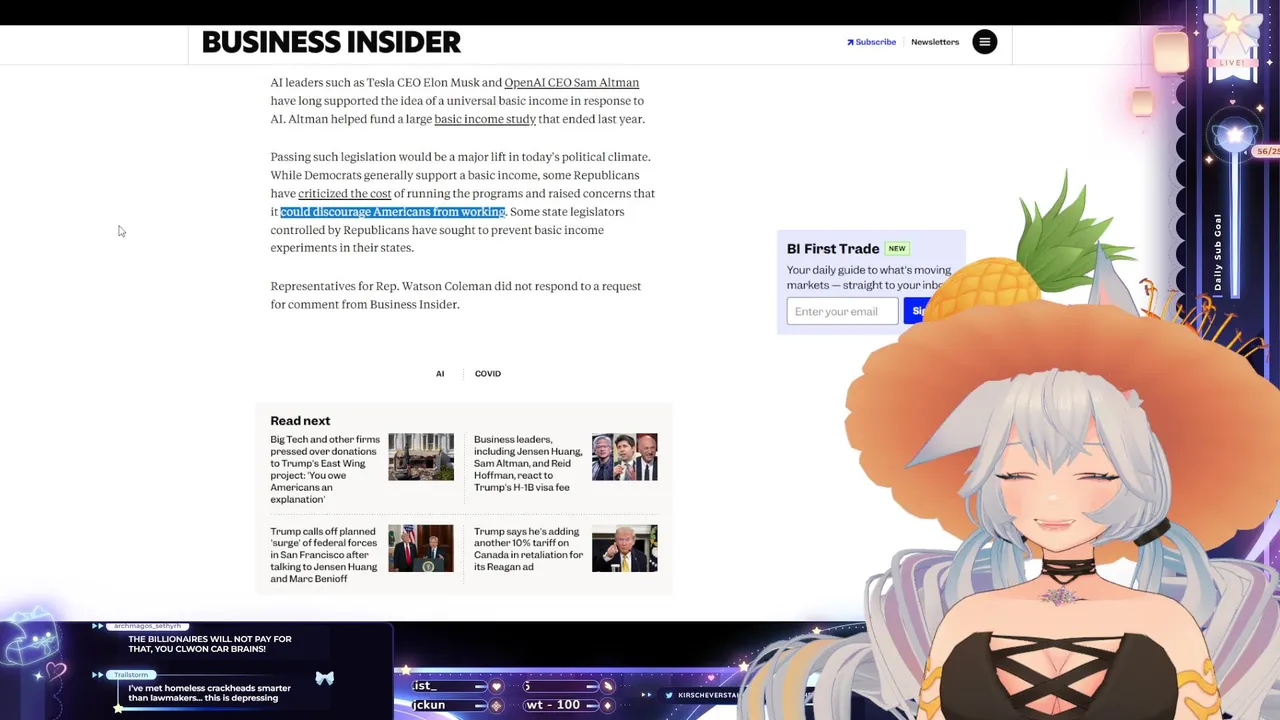This screenshot has height=720, width=1280.
Task: Click the newsletter Sign up button
Action: tap(919, 311)
